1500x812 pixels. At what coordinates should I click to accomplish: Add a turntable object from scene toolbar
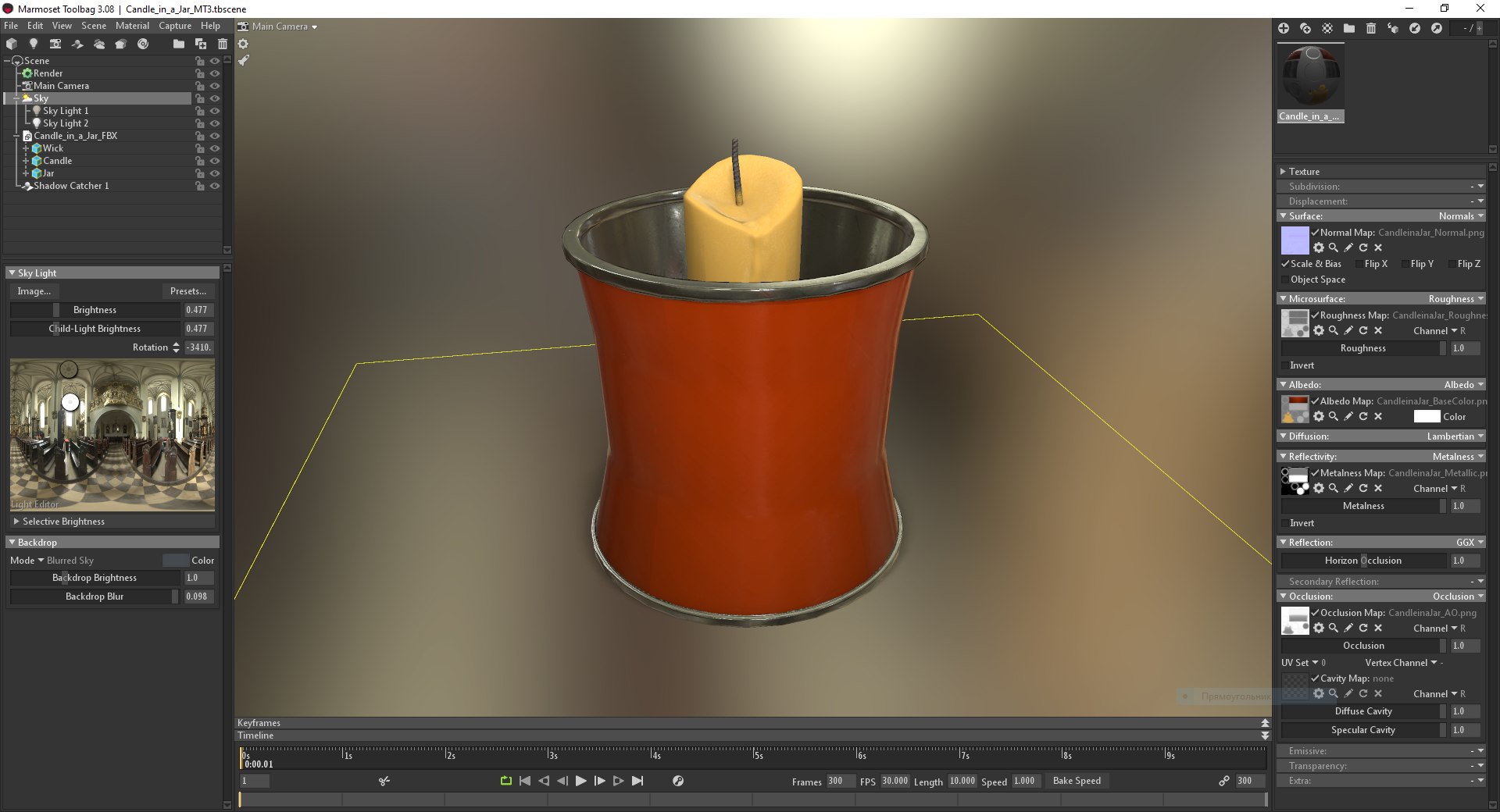tap(143, 44)
